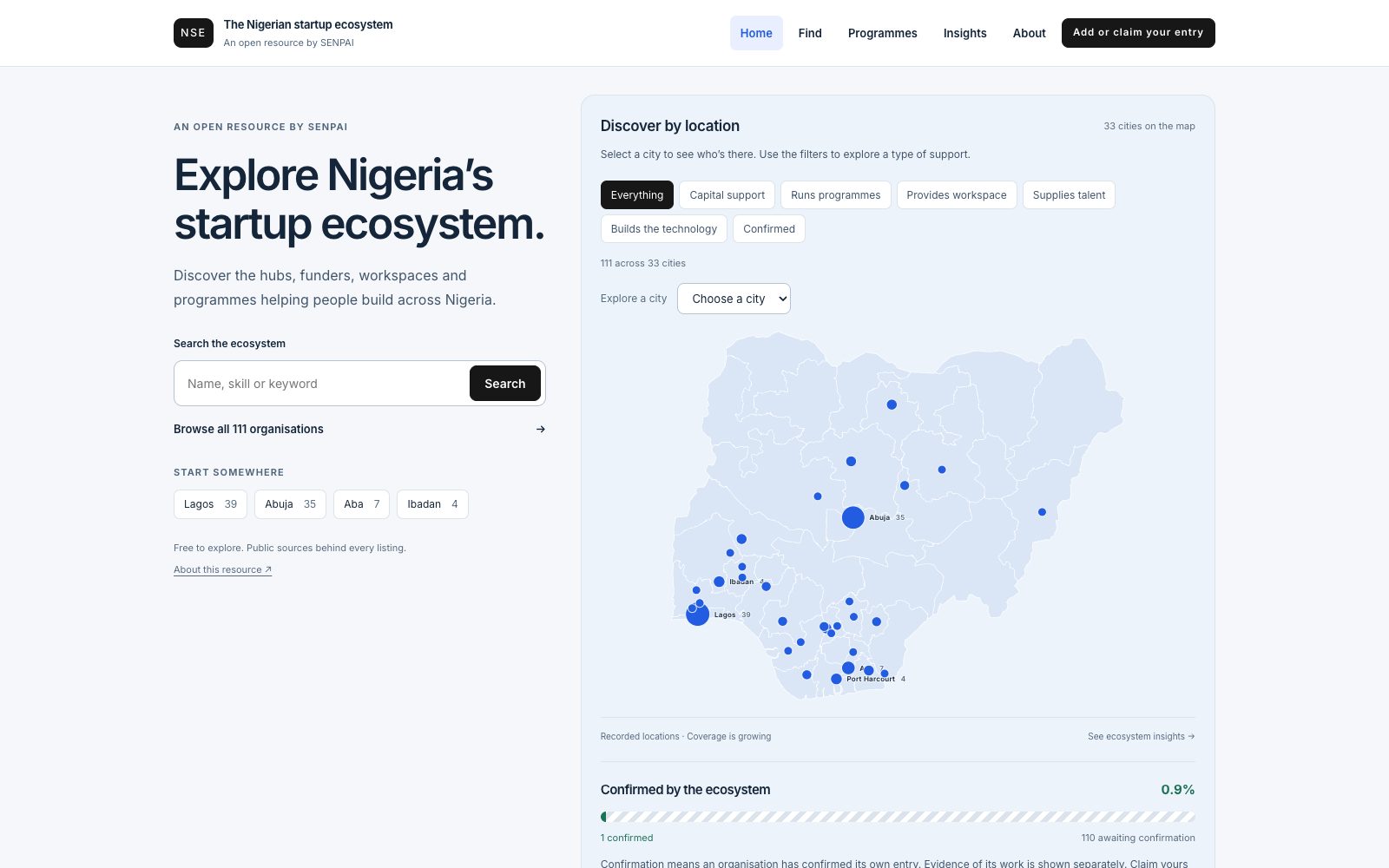Select the Port Harcourt dot on the map
The width and height of the screenshot is (1389, 868).
[x=836, y=679]
